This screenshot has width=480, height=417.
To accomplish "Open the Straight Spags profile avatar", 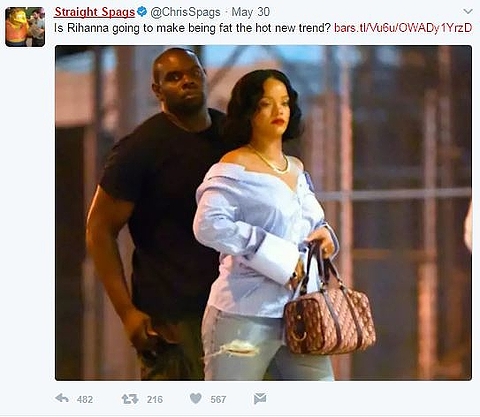I will [25, 27].
